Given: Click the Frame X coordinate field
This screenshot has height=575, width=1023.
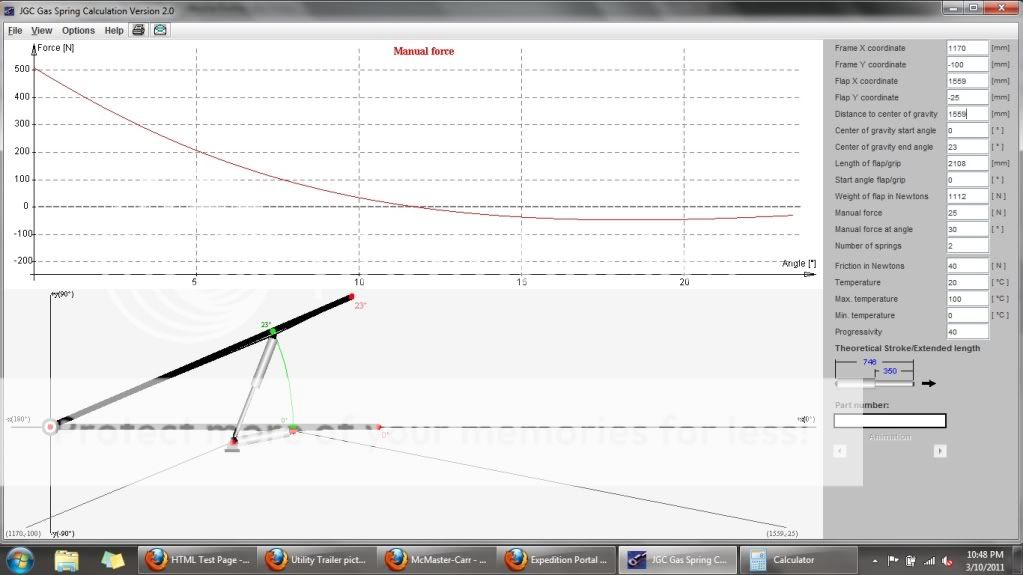Looking at the screenshot, I should coord(966,48).
